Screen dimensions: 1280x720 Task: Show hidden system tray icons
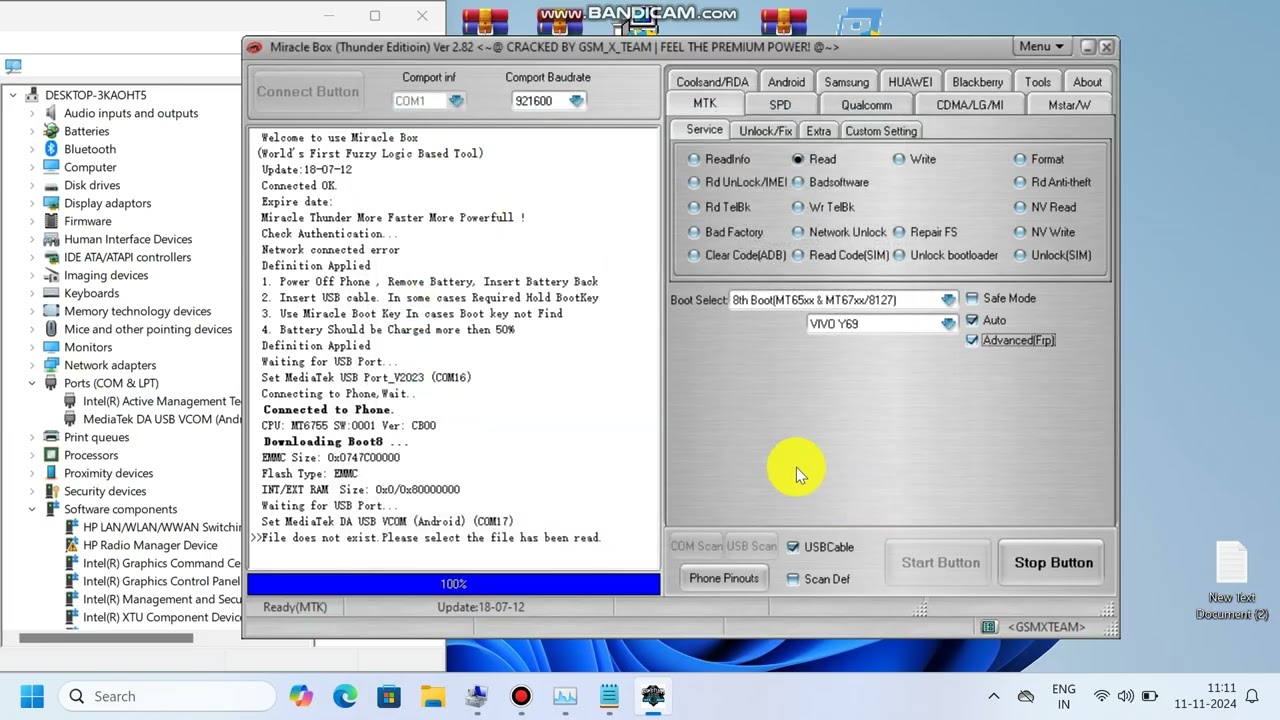pyautogui.click(x=993, y=696)
